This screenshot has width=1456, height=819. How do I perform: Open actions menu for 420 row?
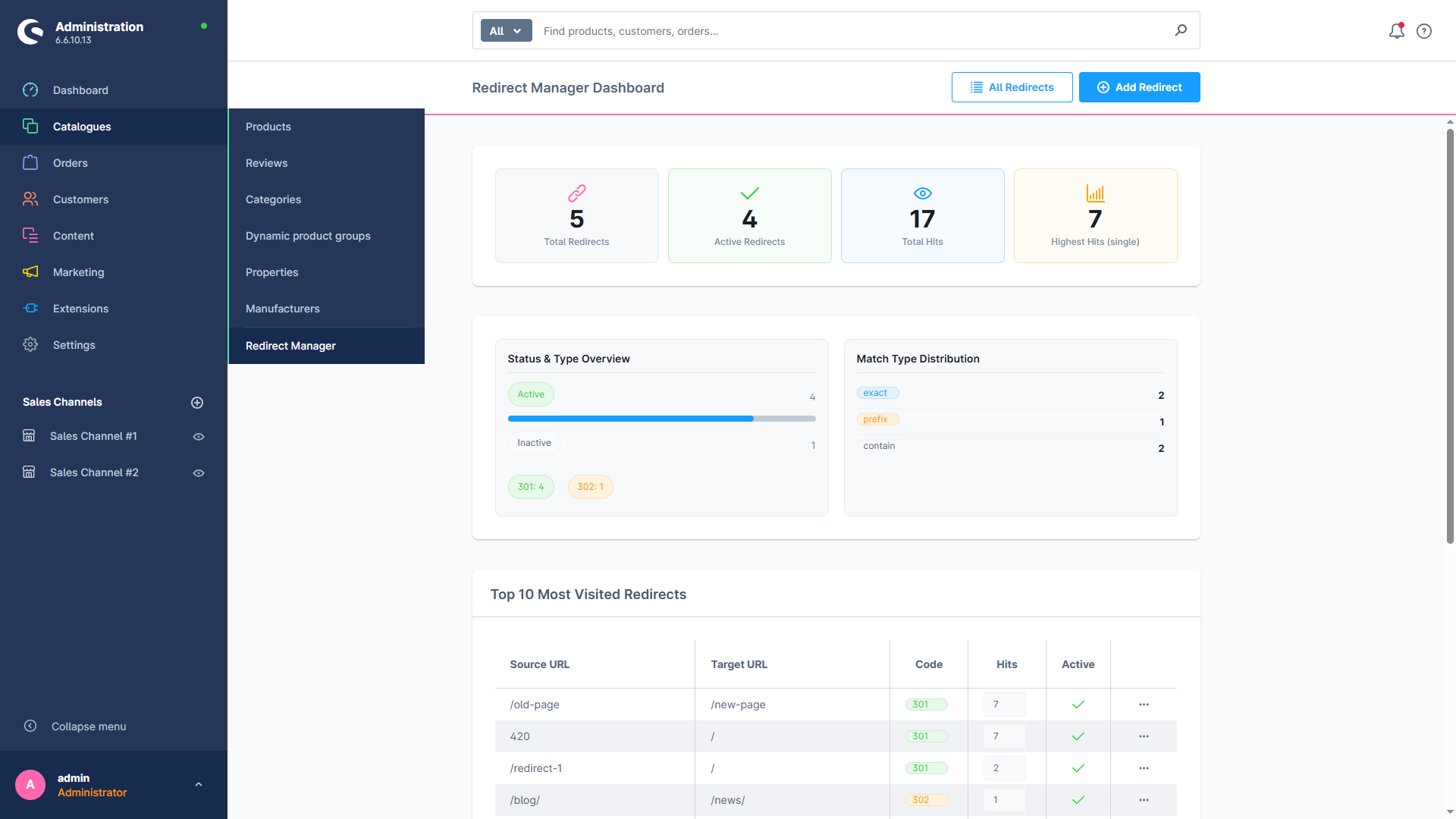pyautogui.click(x=1144, y=736)
